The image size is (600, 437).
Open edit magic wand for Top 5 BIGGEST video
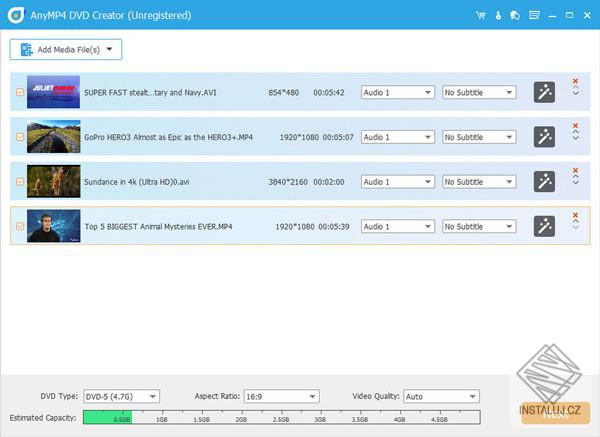544,227
